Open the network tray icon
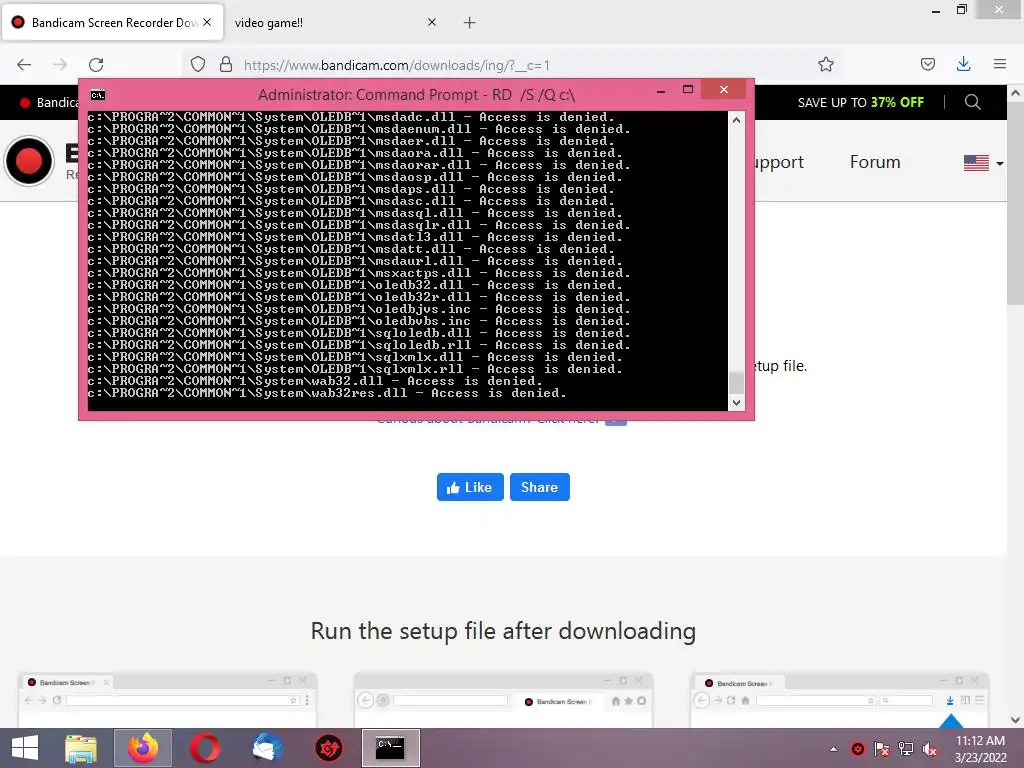 906,749
